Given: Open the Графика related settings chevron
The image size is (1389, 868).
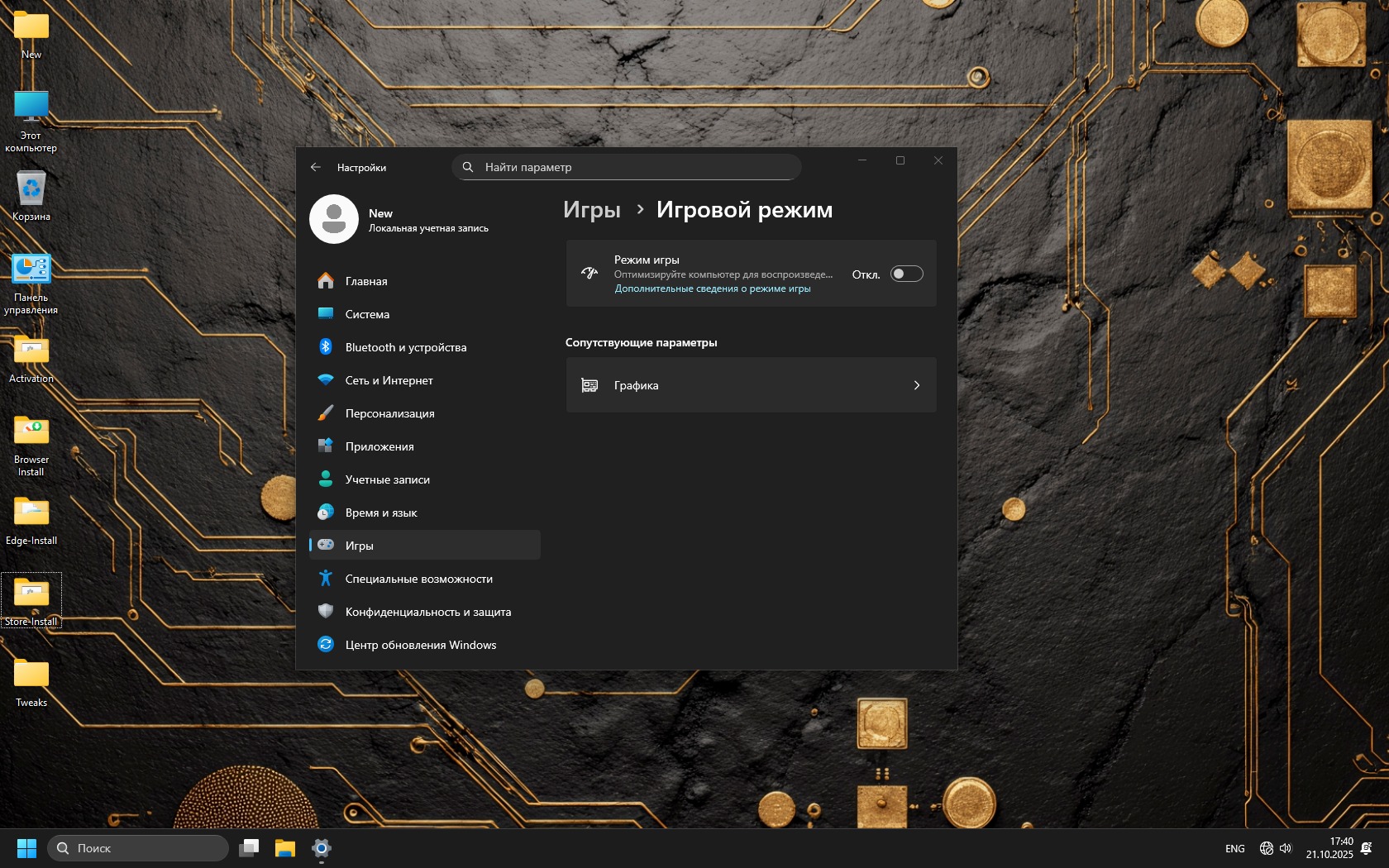Looking at the screenshot, I should click(916, 385).
